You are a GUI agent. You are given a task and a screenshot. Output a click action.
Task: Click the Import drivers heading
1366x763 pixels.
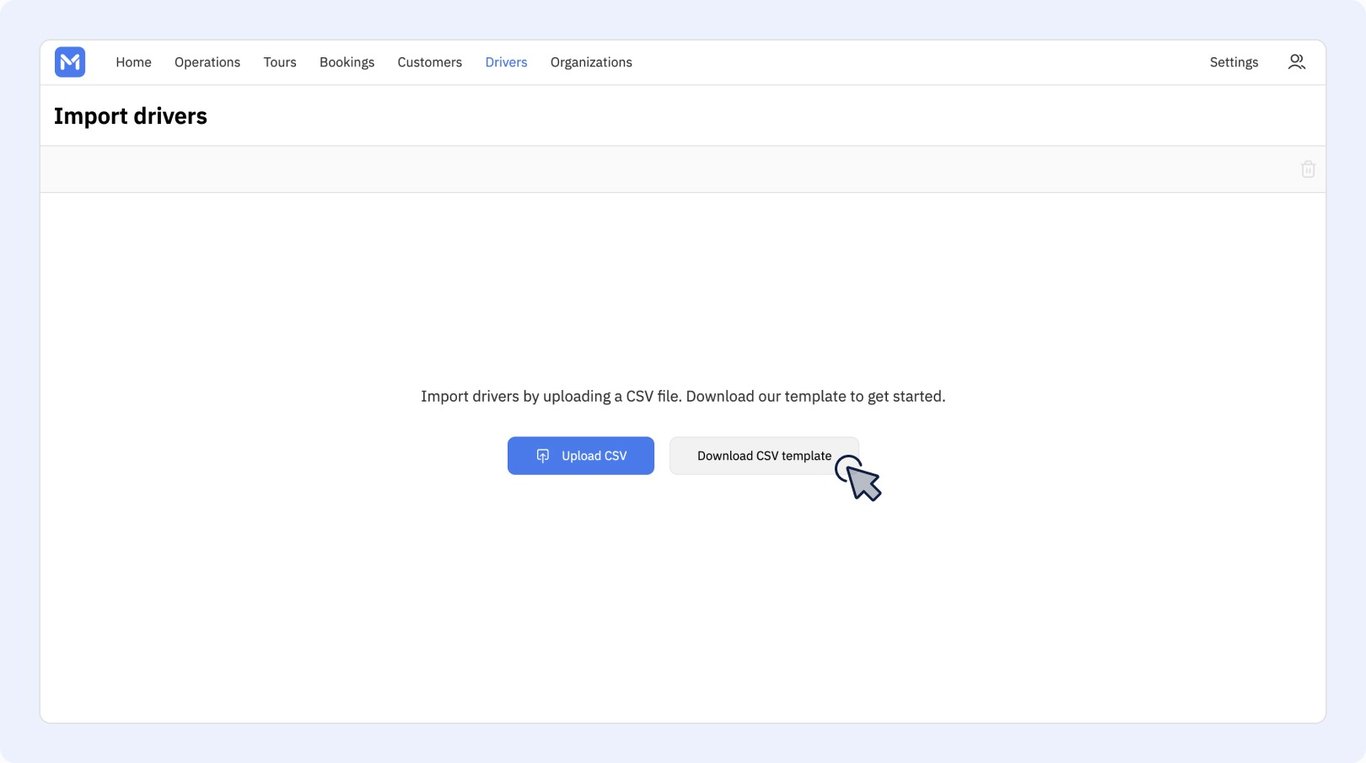pos(131,116)
